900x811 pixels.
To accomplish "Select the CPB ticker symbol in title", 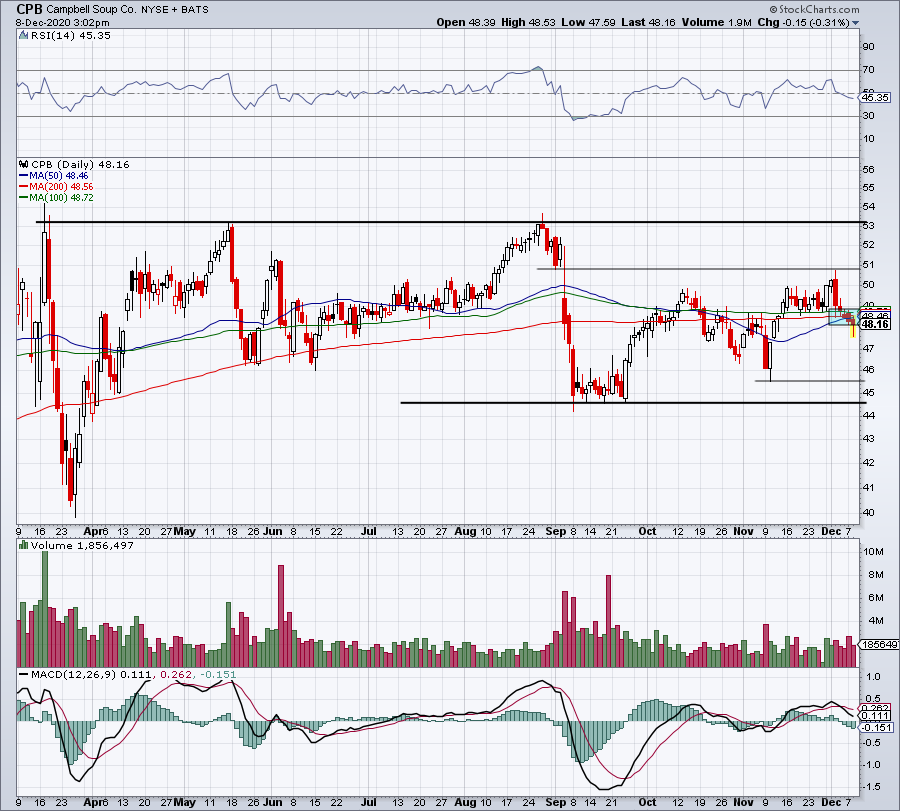I will click(x=29, y=9).
